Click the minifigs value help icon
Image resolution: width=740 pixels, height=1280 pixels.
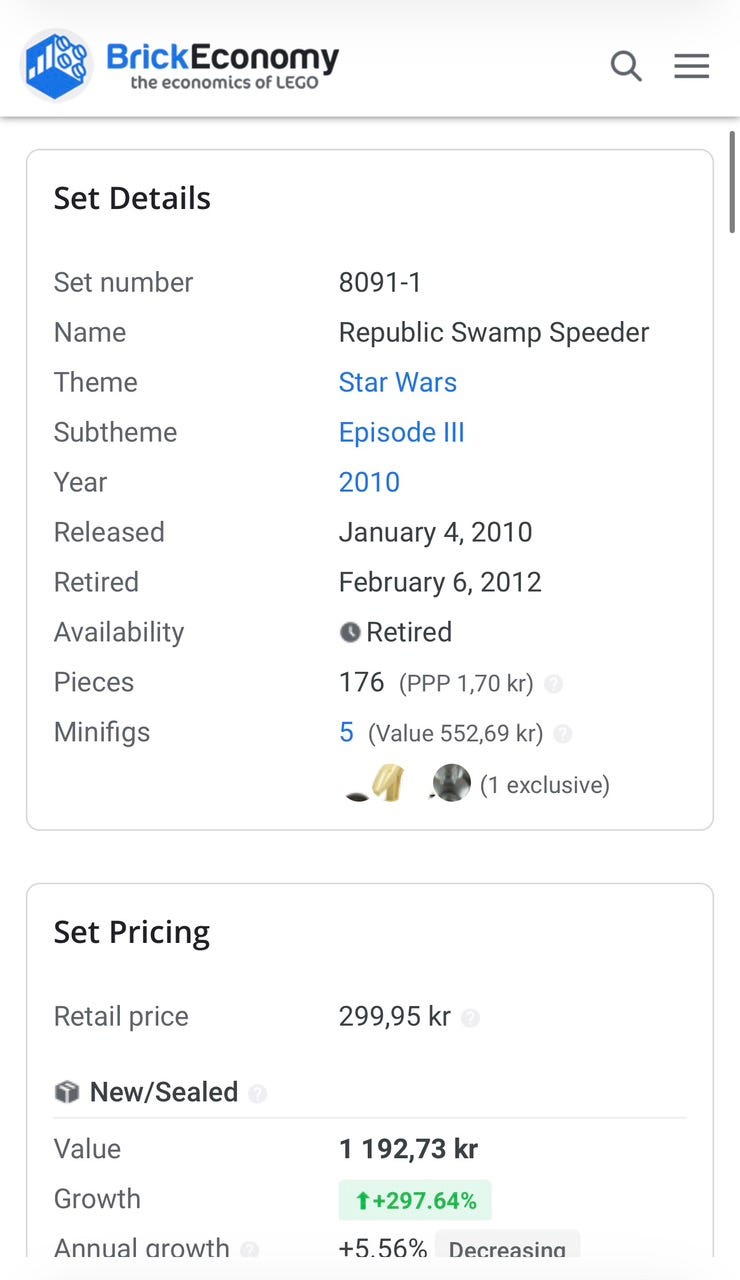click(563, 734)
